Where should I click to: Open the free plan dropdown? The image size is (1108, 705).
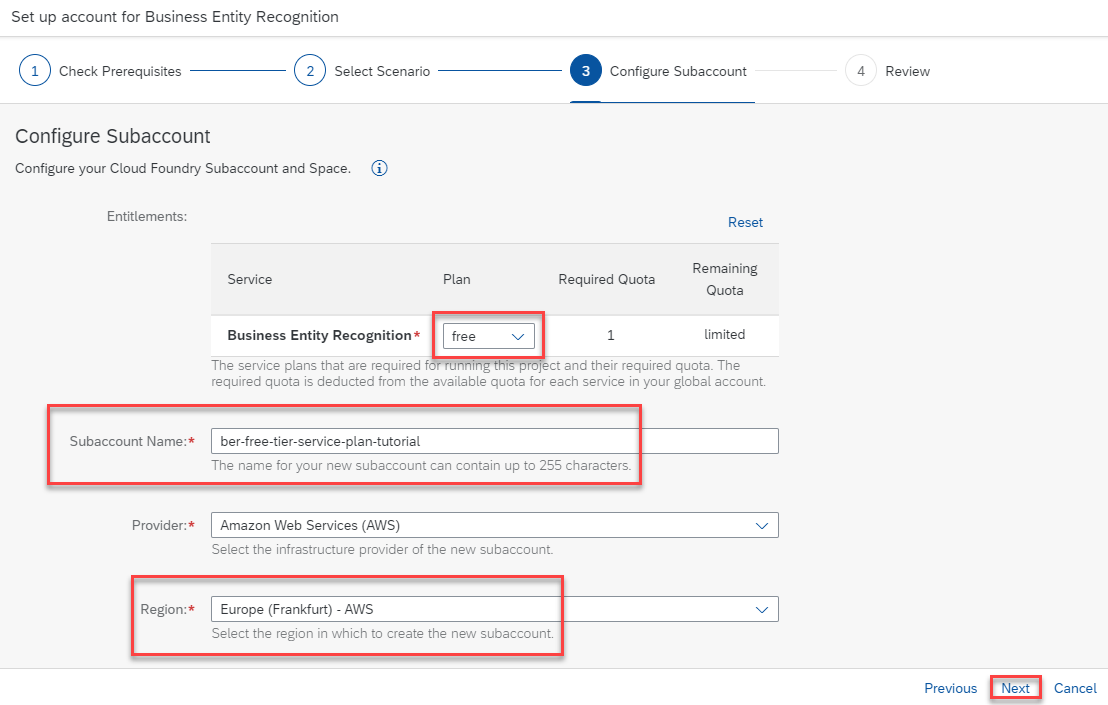coord(489,336)
